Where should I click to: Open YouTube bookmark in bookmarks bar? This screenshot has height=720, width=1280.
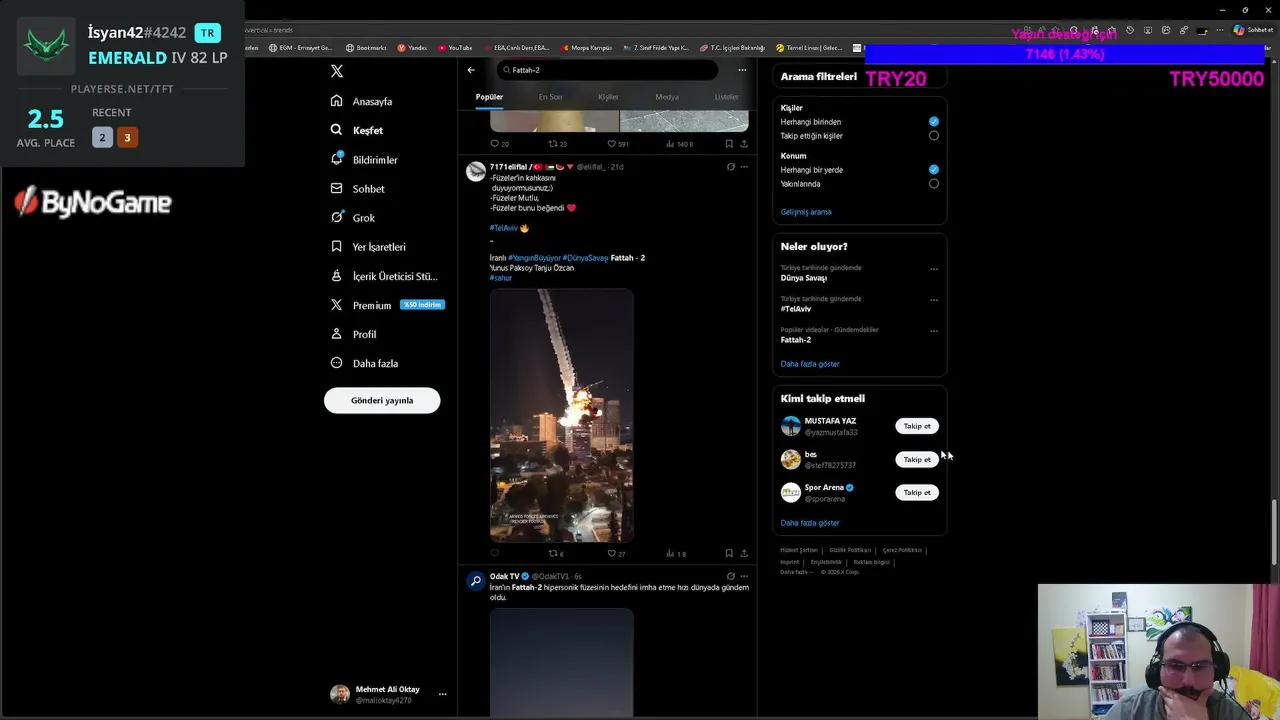(455, 48)
